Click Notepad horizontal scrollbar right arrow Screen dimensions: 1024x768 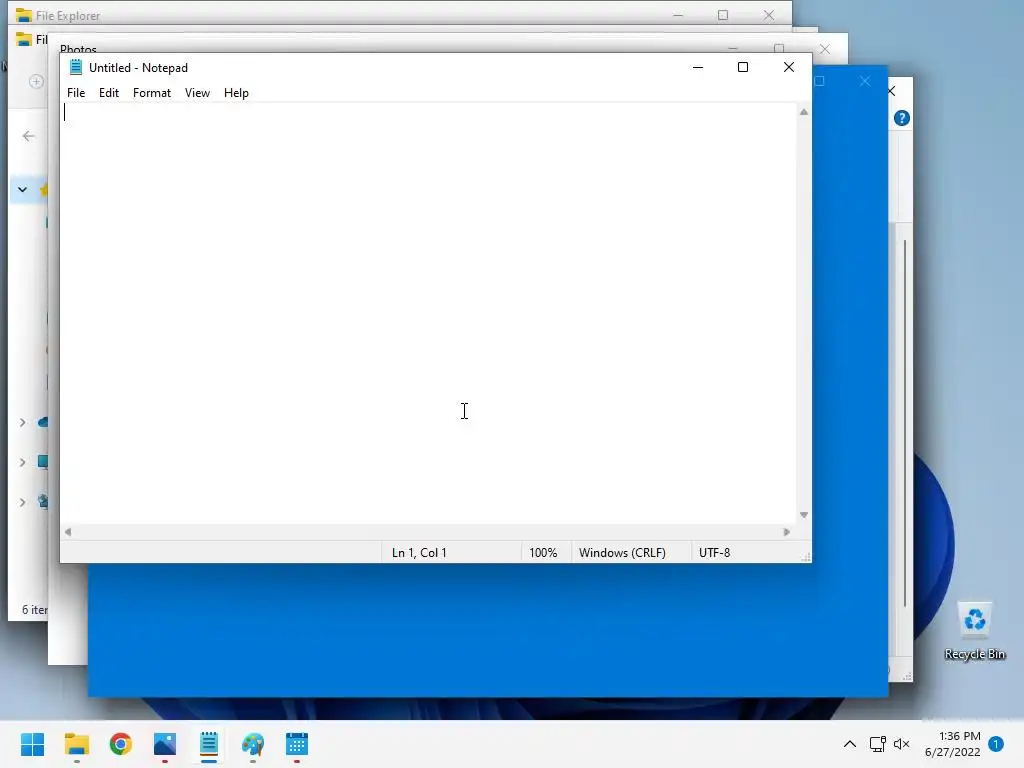(x=786, y=532)
